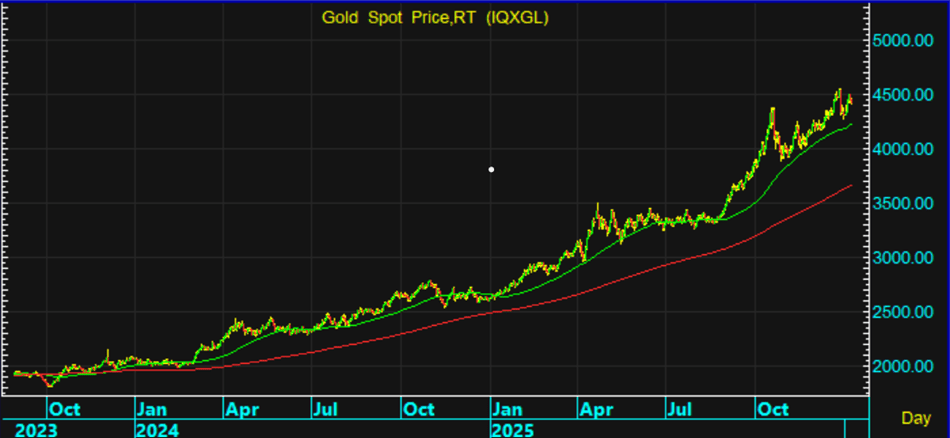Select the 2500.00 price level label

pyautogui.click(x=908, y=312)
